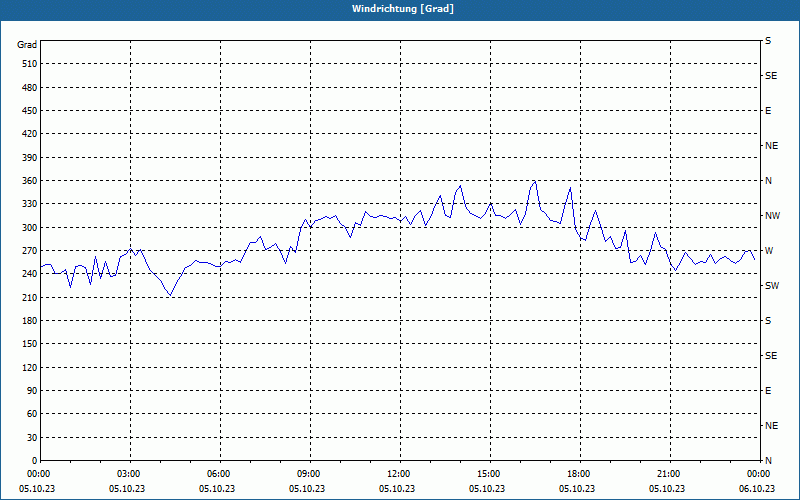Pick the 390 degree axis label
This screenshot has height=500, width=800.
coord(30,157)
